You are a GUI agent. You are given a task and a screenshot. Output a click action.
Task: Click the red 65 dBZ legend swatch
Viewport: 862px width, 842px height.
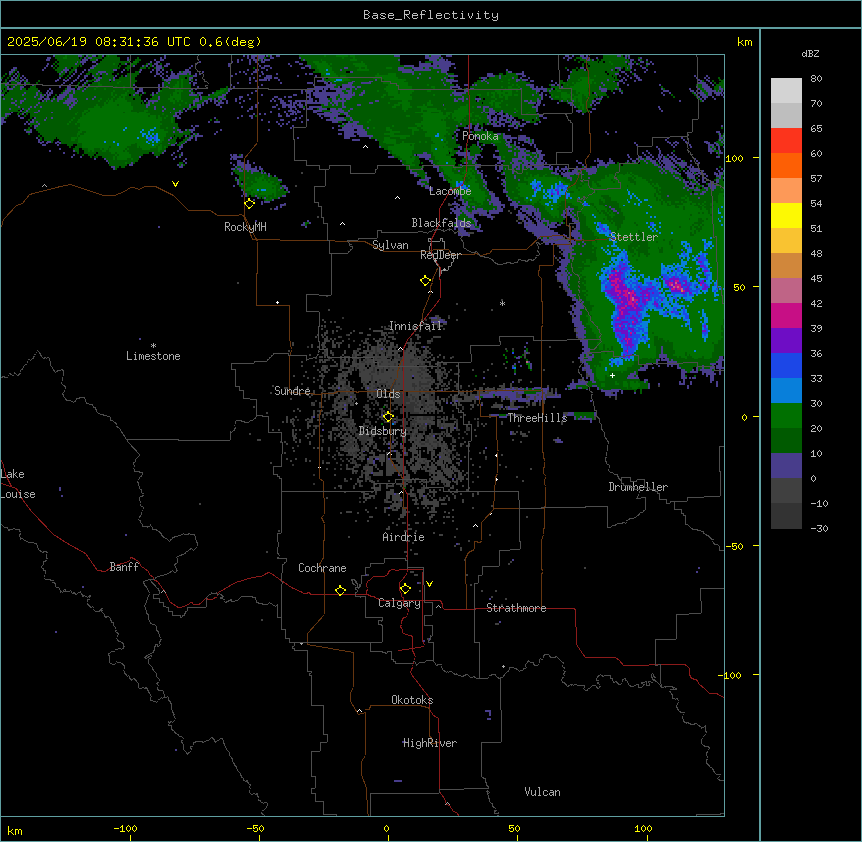[x=786, y=140]
